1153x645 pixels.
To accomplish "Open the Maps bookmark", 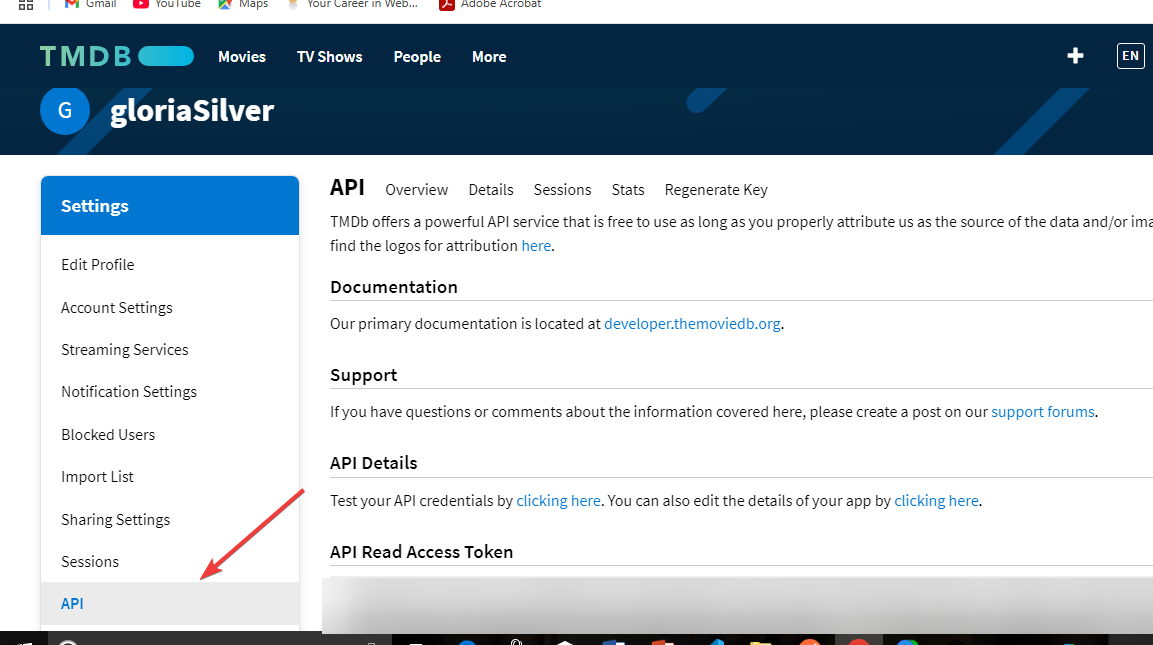I will tap(243, 4).
